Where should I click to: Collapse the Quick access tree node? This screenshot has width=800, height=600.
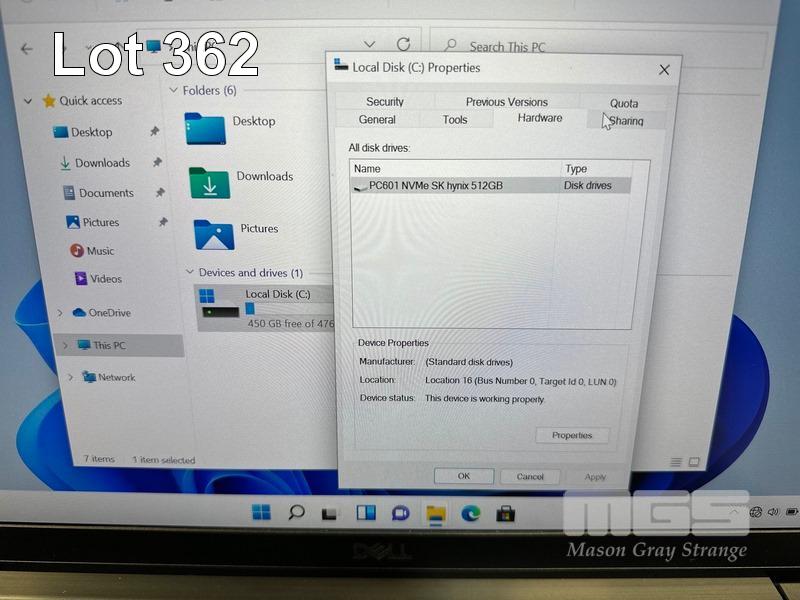28,101
